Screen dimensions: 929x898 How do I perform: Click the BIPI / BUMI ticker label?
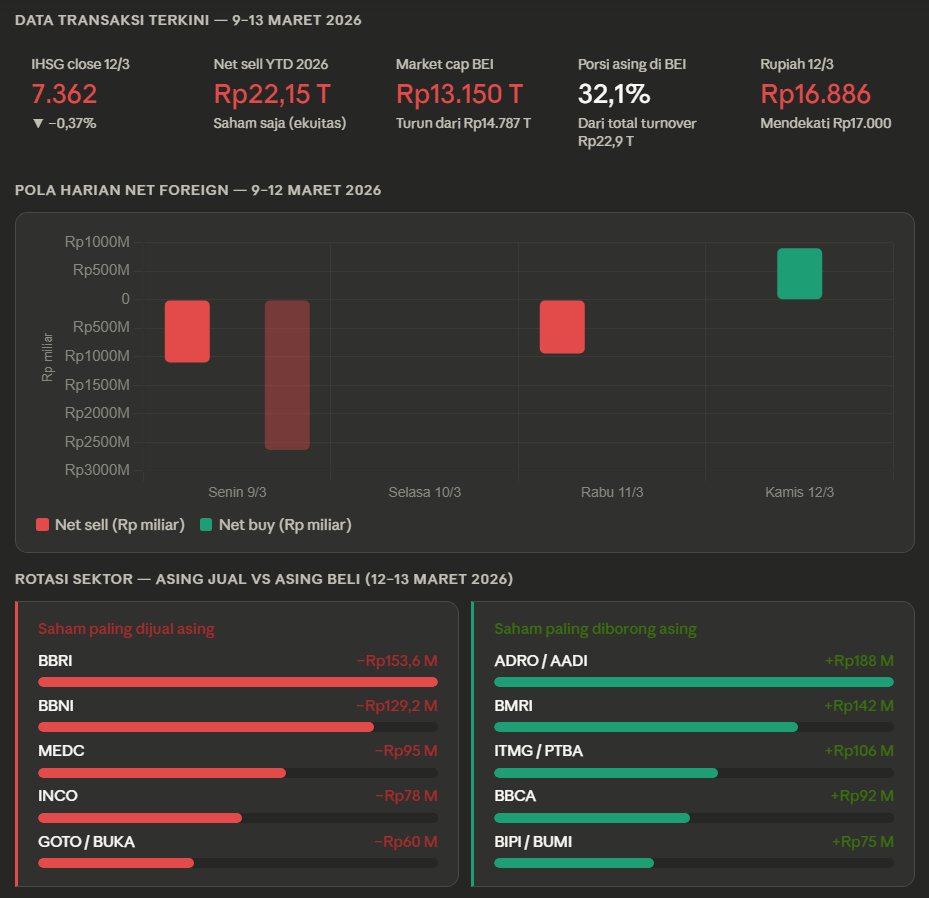pyautogui.click(x=533, y=842)
